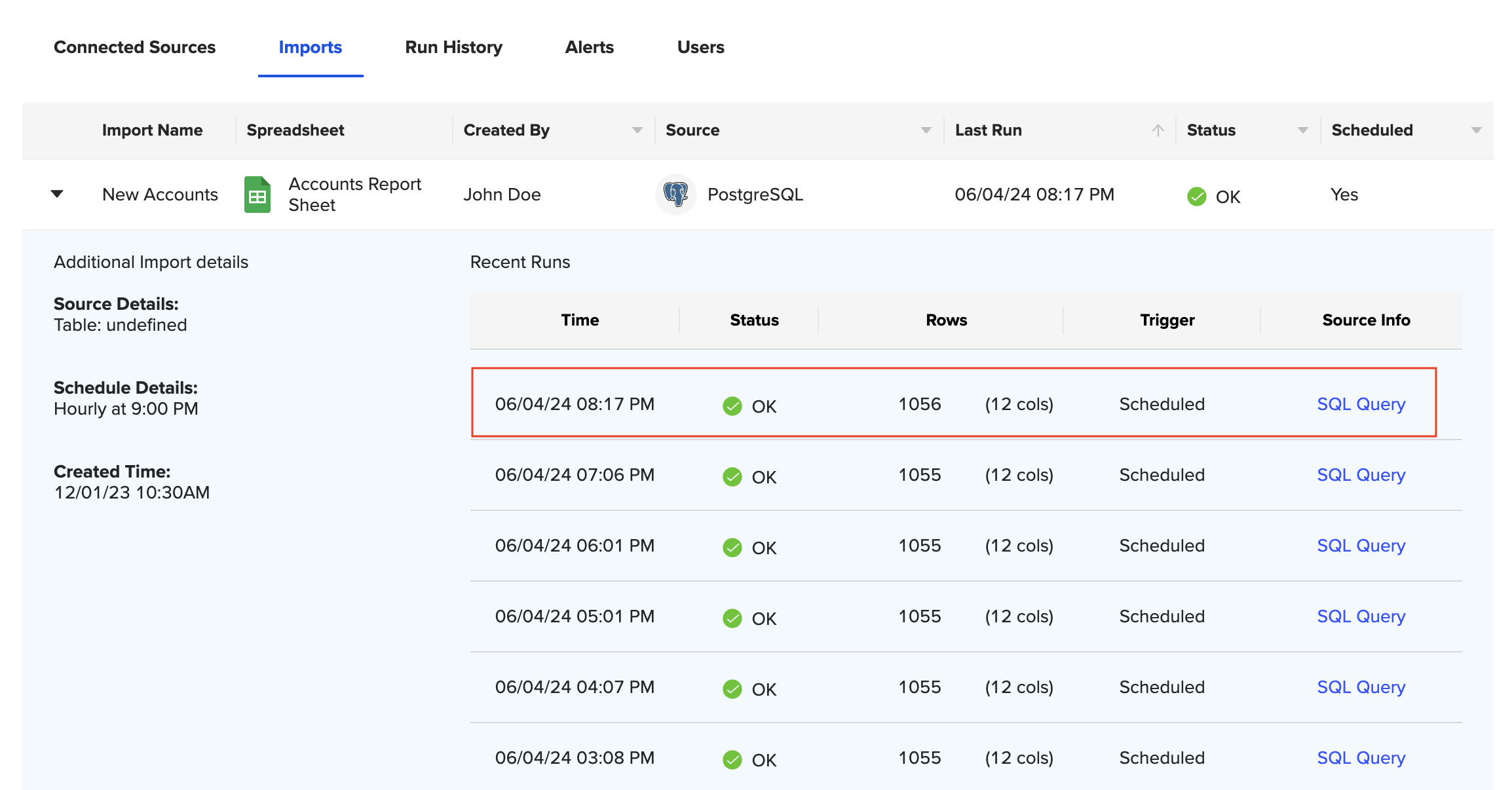The image size is (1512, 790).
Task: Click the Last Run column header text
Action: click(x=989, y=130)
